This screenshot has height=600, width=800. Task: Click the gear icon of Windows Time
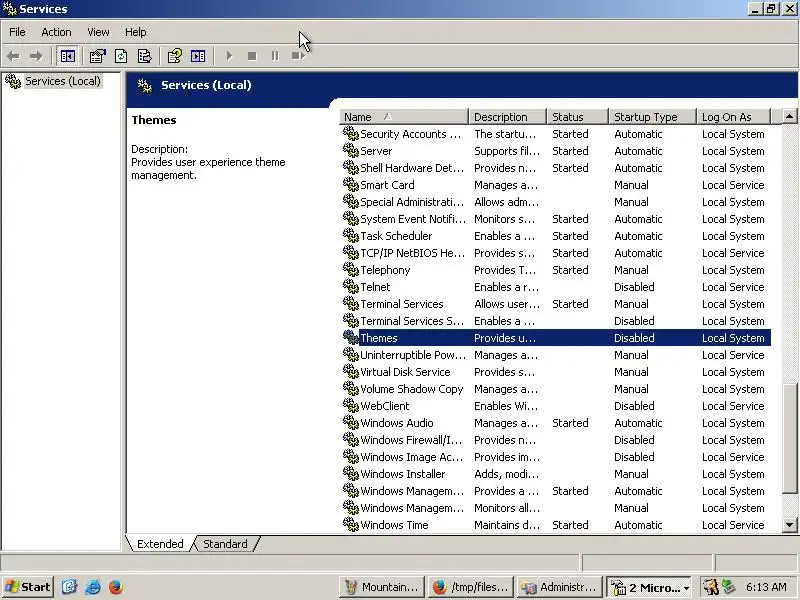pyautogui.click(x=351, y=524)
